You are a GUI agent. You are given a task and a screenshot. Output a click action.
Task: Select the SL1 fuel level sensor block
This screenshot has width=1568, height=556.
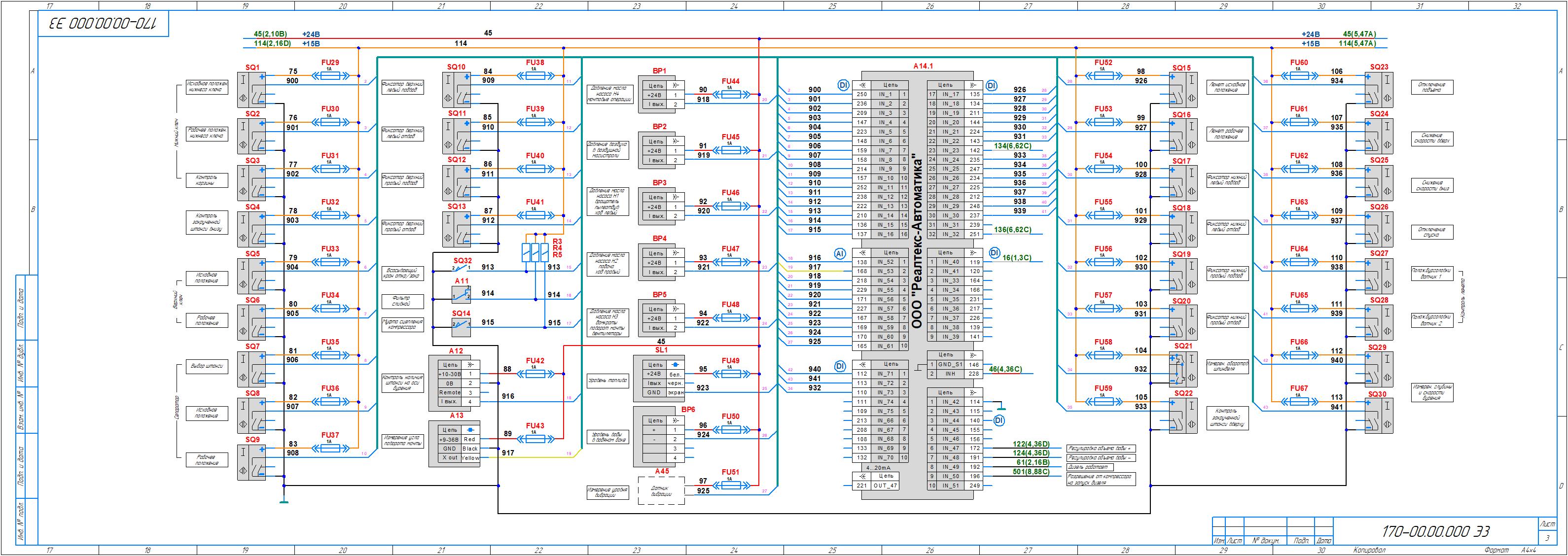tap(659, 379)
